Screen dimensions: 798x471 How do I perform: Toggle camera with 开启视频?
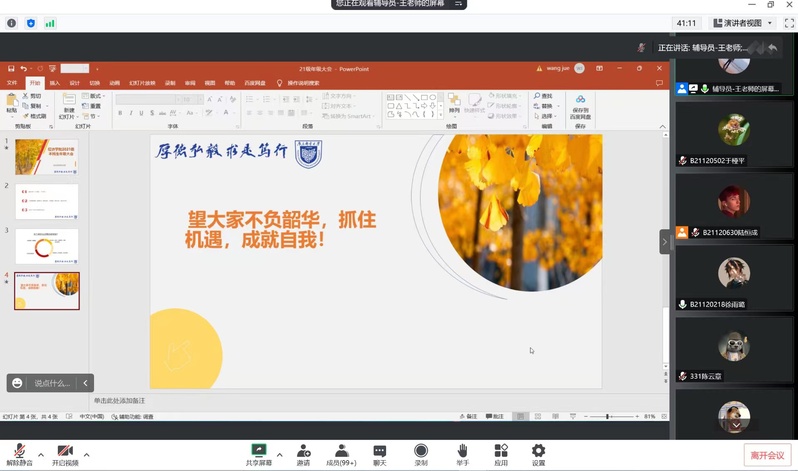66,452
